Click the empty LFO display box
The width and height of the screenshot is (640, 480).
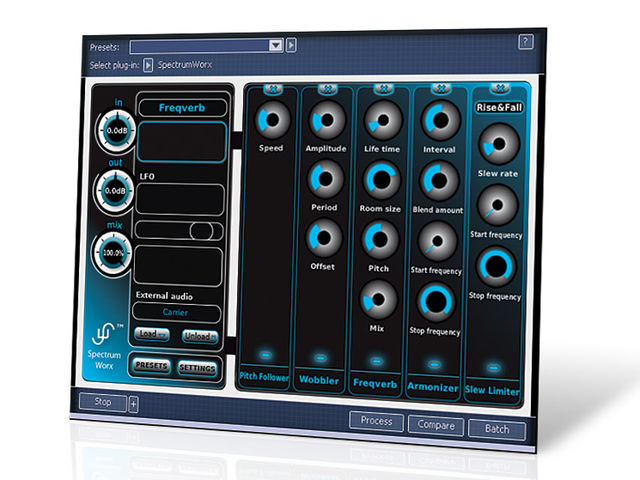[180, 199]
